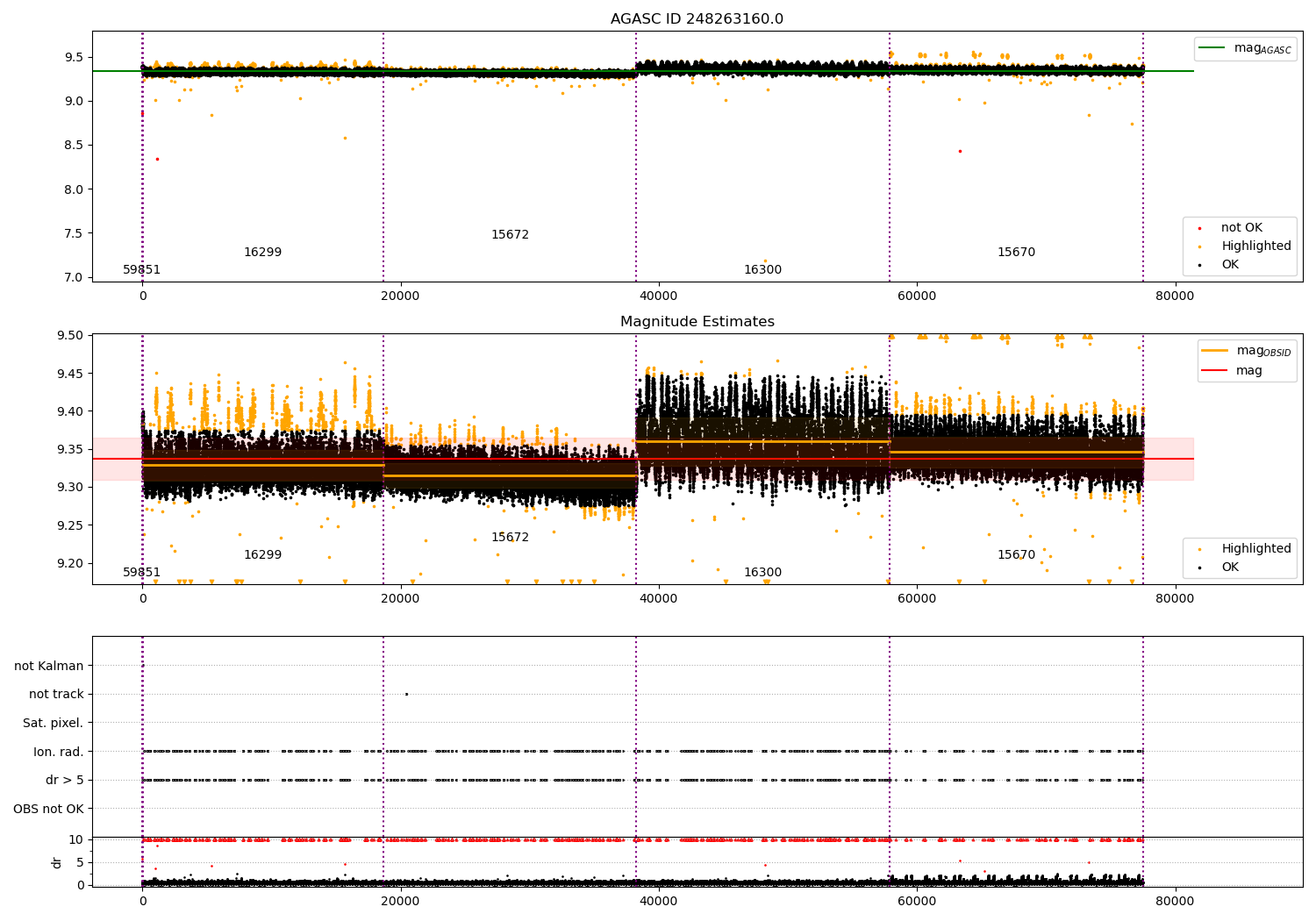Click OBSID label 15672 in top plot
The height and width of the screenshot is (921, 1316).
tap(510, 235)
